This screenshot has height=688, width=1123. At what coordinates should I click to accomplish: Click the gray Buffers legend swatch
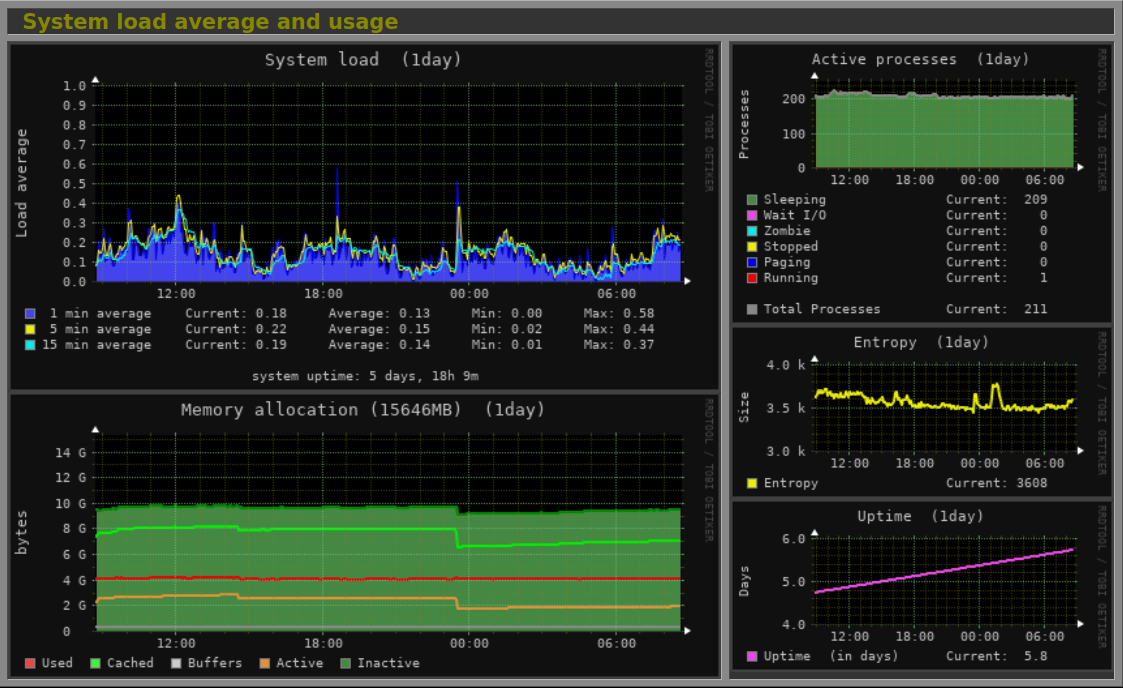pyautogui.click(x=176, y=663)
